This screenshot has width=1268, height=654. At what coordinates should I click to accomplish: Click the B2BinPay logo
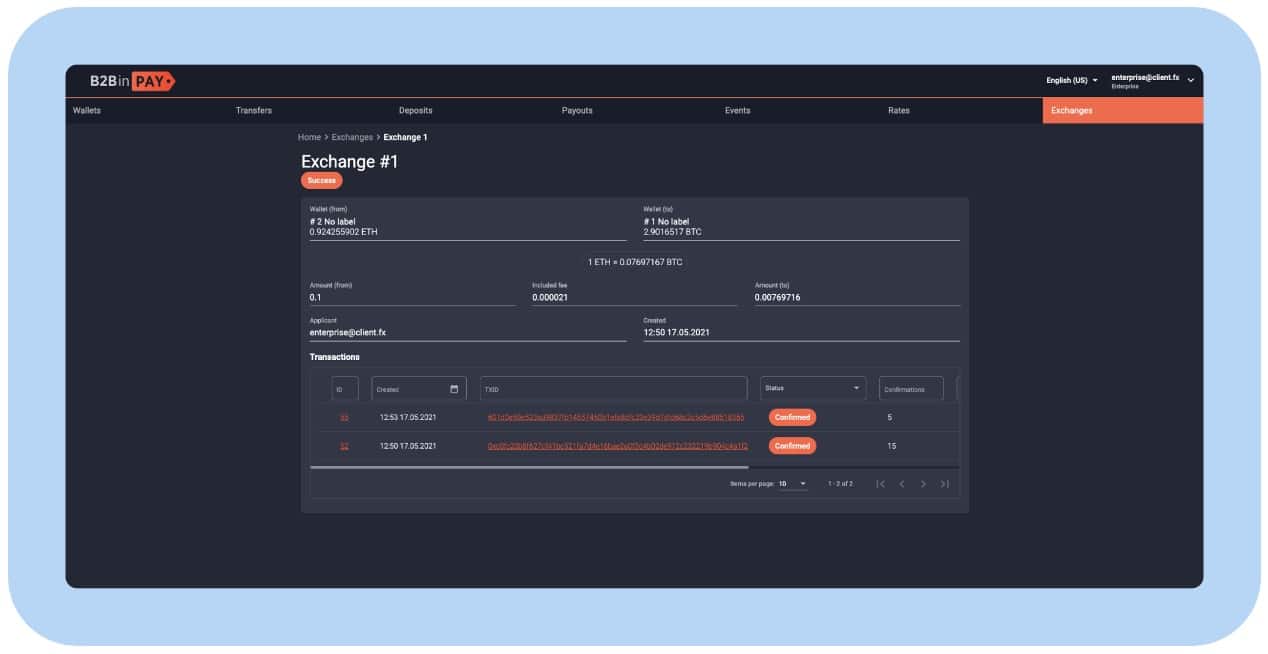132,81
